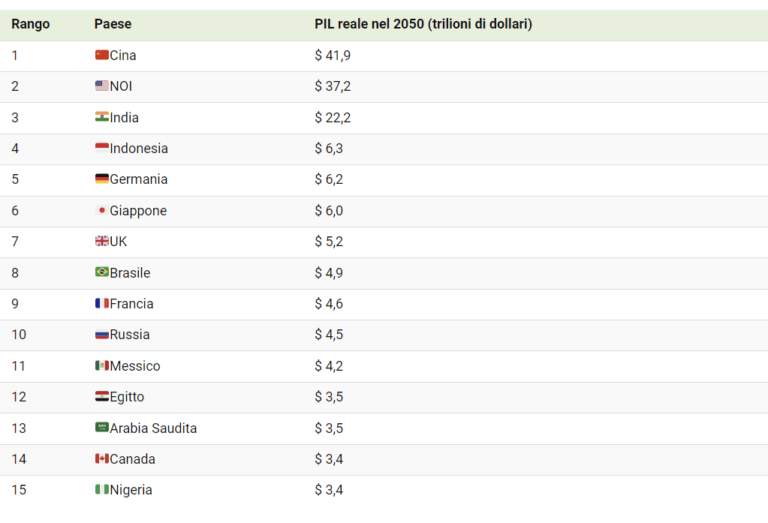Click the France flag icon
The height and width of the screenshot is (523, 768).
(x=102, y=303)
